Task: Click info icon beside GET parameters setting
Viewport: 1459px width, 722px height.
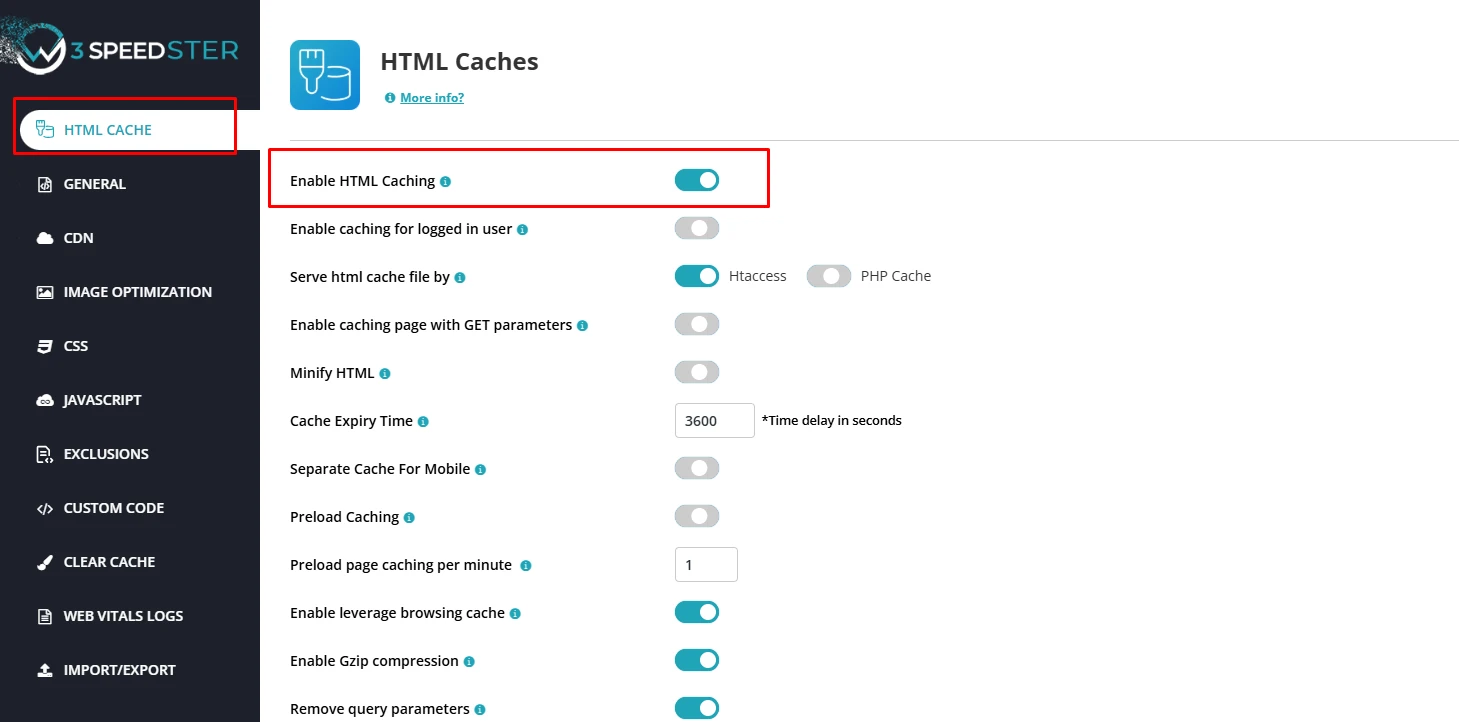Action: click(582, 326)
